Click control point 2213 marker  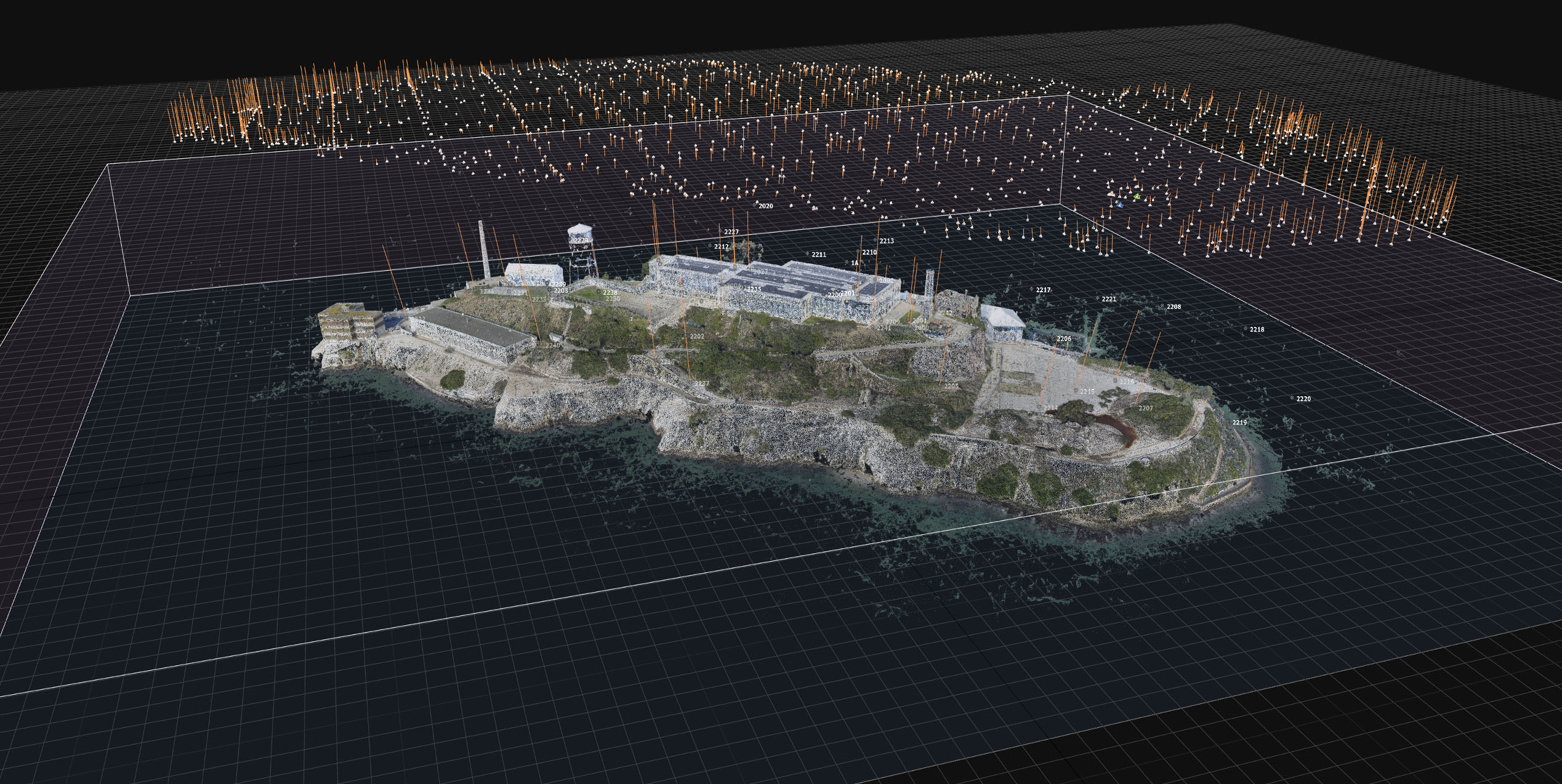pos(876,240)
